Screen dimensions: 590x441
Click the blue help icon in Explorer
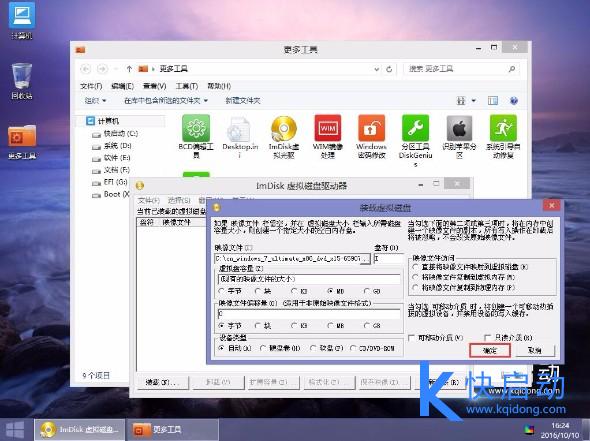click(514, 100)
